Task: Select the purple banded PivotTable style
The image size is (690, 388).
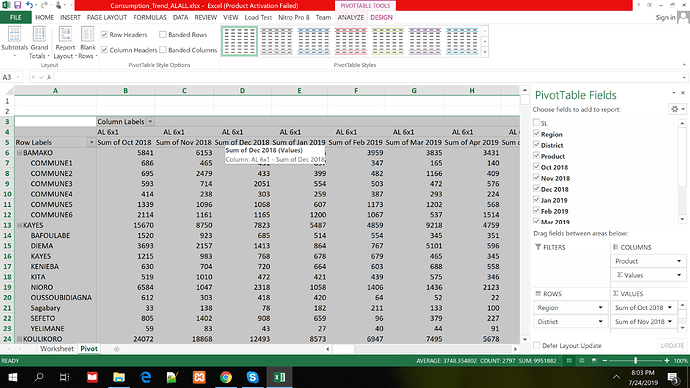Action: click(425, 41)
